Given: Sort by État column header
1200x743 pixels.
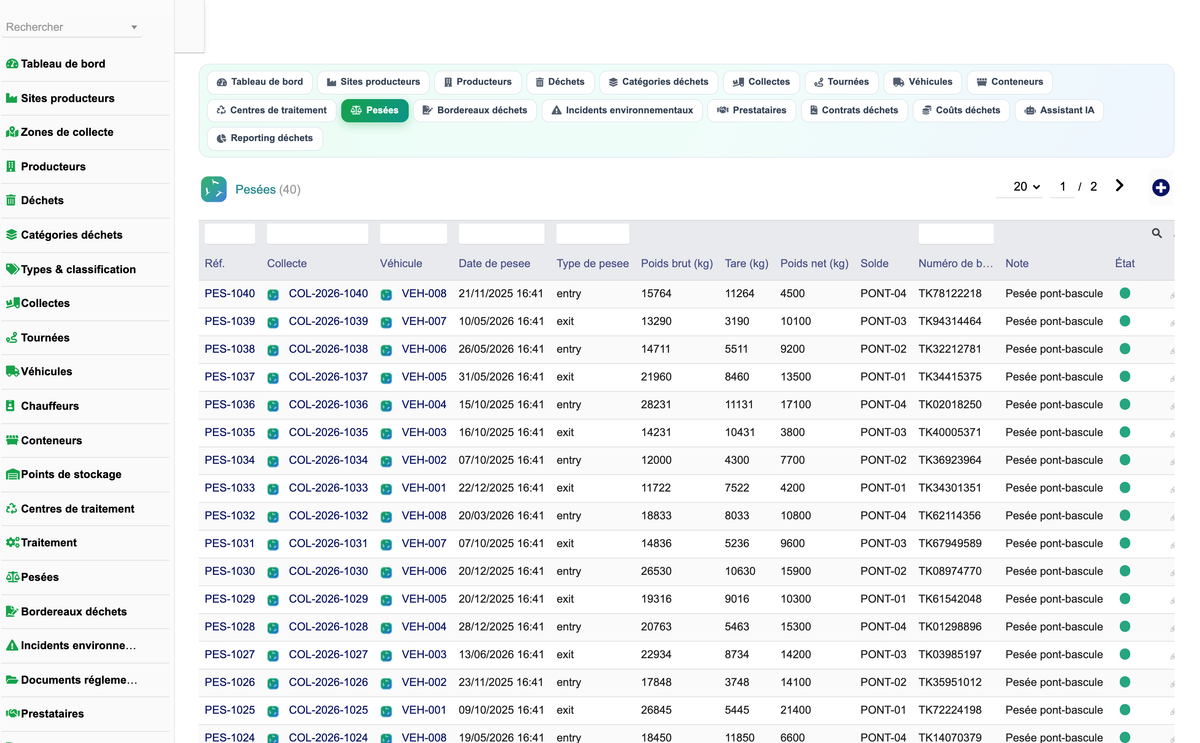Looking at the screenshot, I should click(x=1125, y=264).
